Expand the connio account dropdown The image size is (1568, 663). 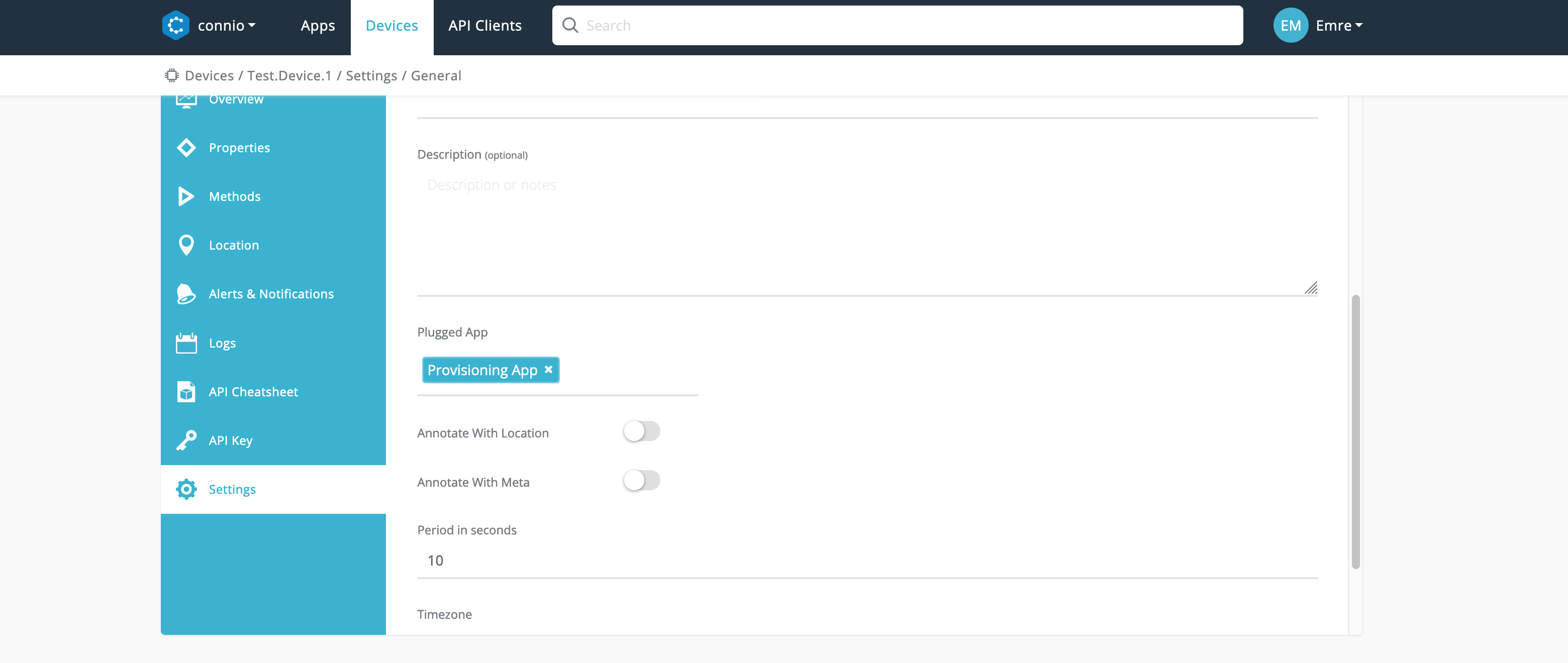click(x=227, y=26)
